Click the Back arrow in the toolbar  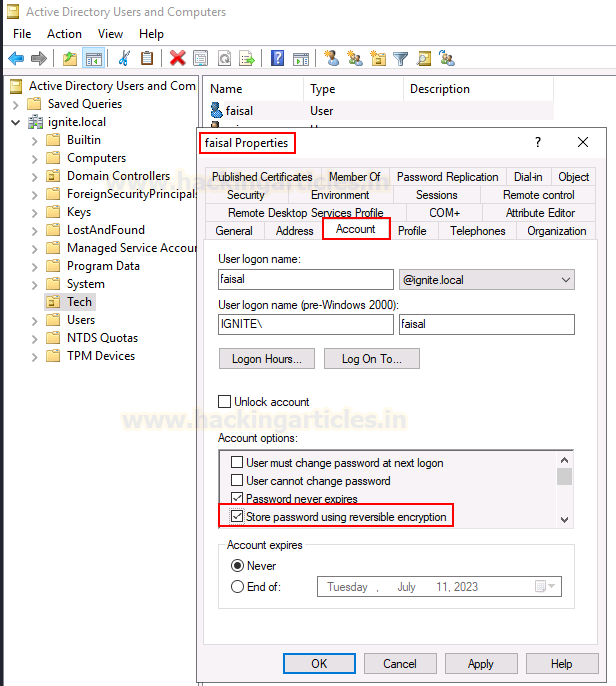click(x=16, y=58)
